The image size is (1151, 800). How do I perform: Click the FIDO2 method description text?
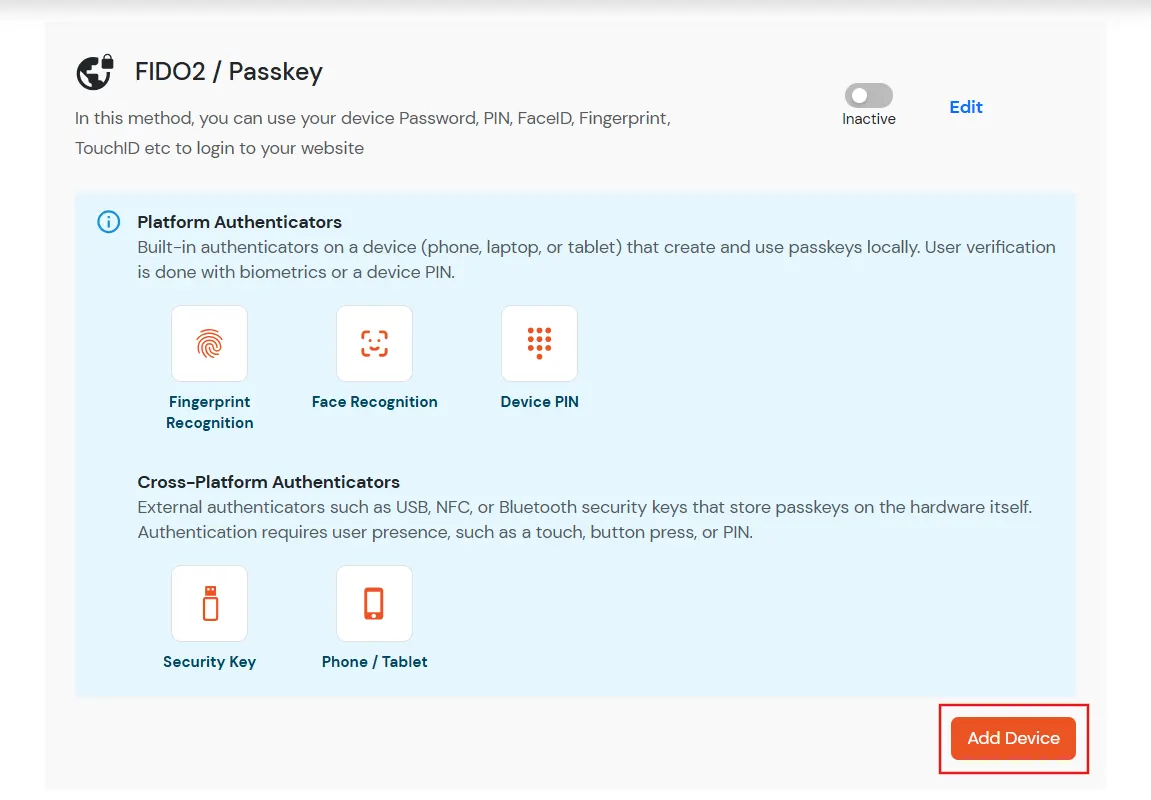tap(373, 133)
